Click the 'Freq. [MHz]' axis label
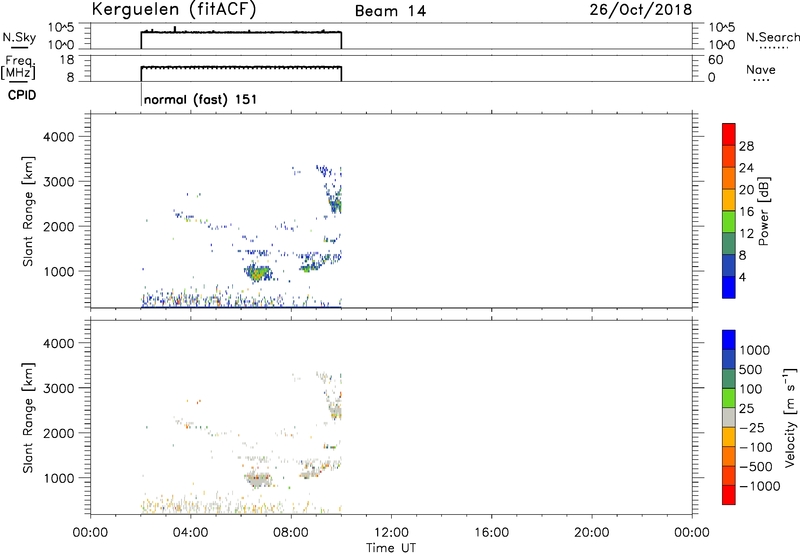The image size is (800, 554). [x=18, y=68]
